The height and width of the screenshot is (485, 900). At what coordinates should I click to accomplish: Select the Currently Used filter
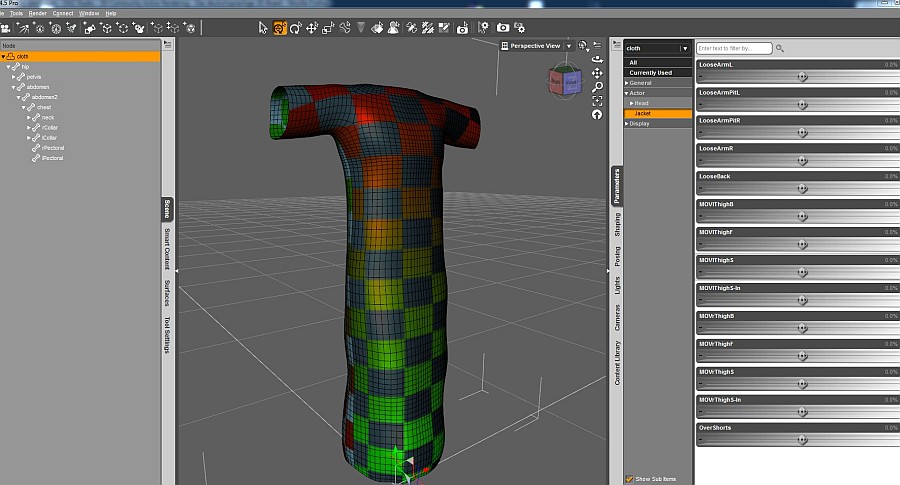pyautogui.click(x=658, y=73)
